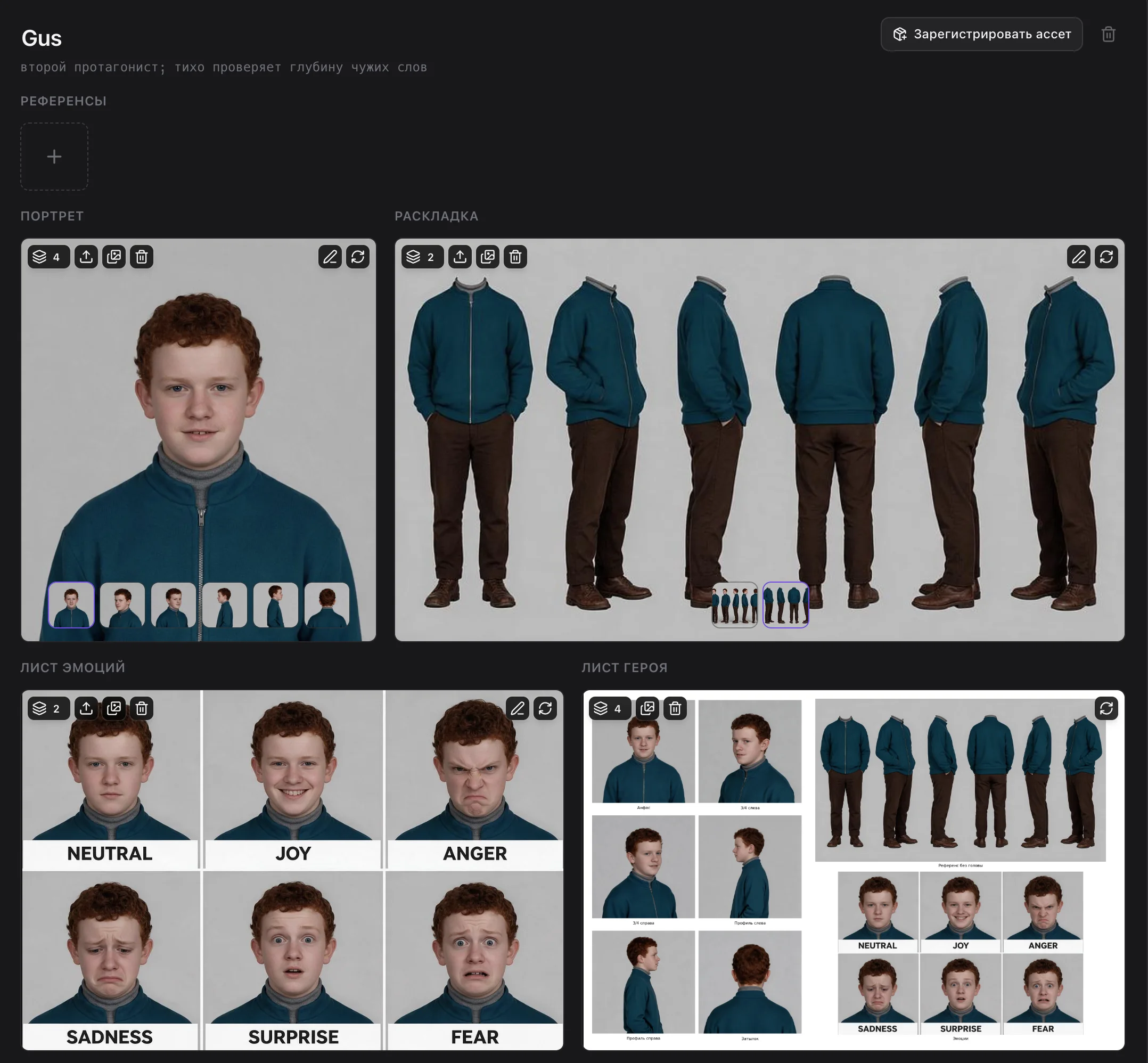The width and height of the screenshot is (1148, 1063).
Task: Regenerate the portrait image
Action: point(358,257)
